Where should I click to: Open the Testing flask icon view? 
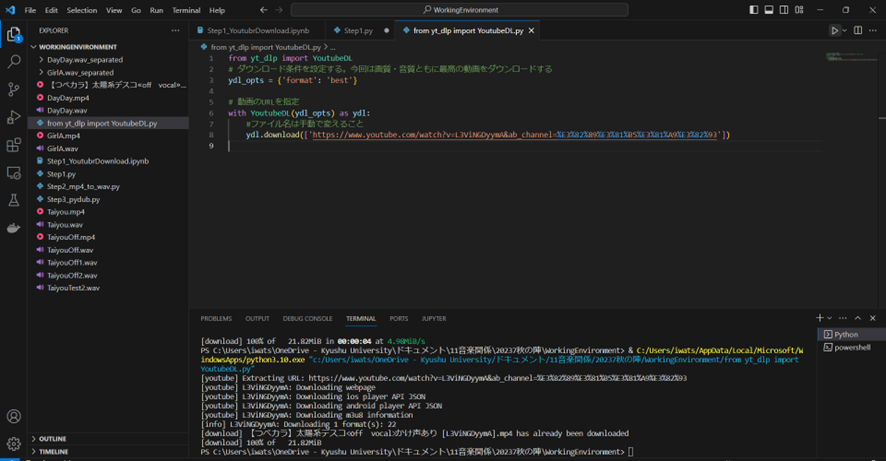[x=14, y=201]
